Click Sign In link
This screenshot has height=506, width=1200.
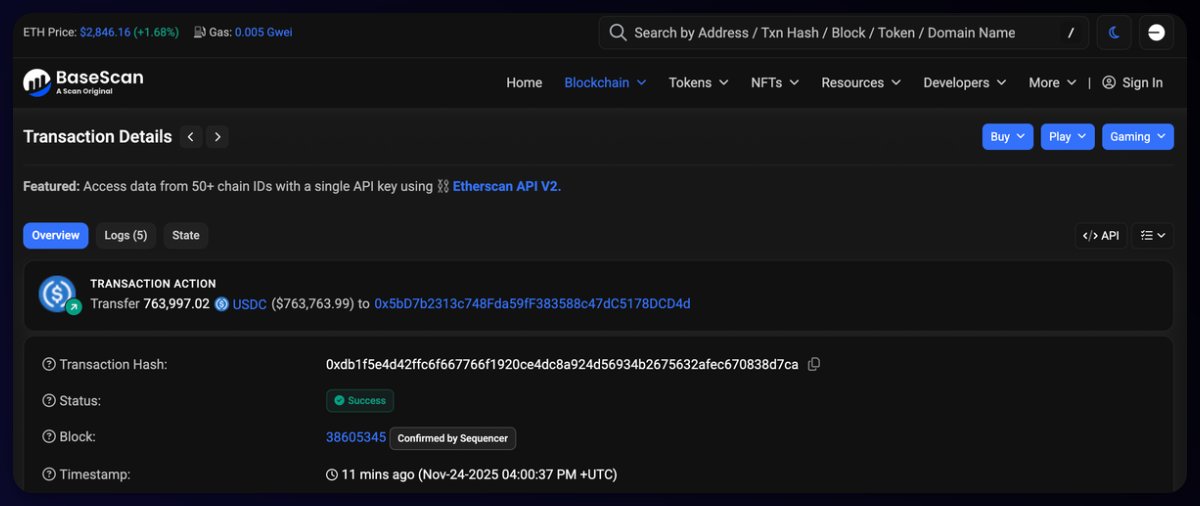(x=1132, y=83)
